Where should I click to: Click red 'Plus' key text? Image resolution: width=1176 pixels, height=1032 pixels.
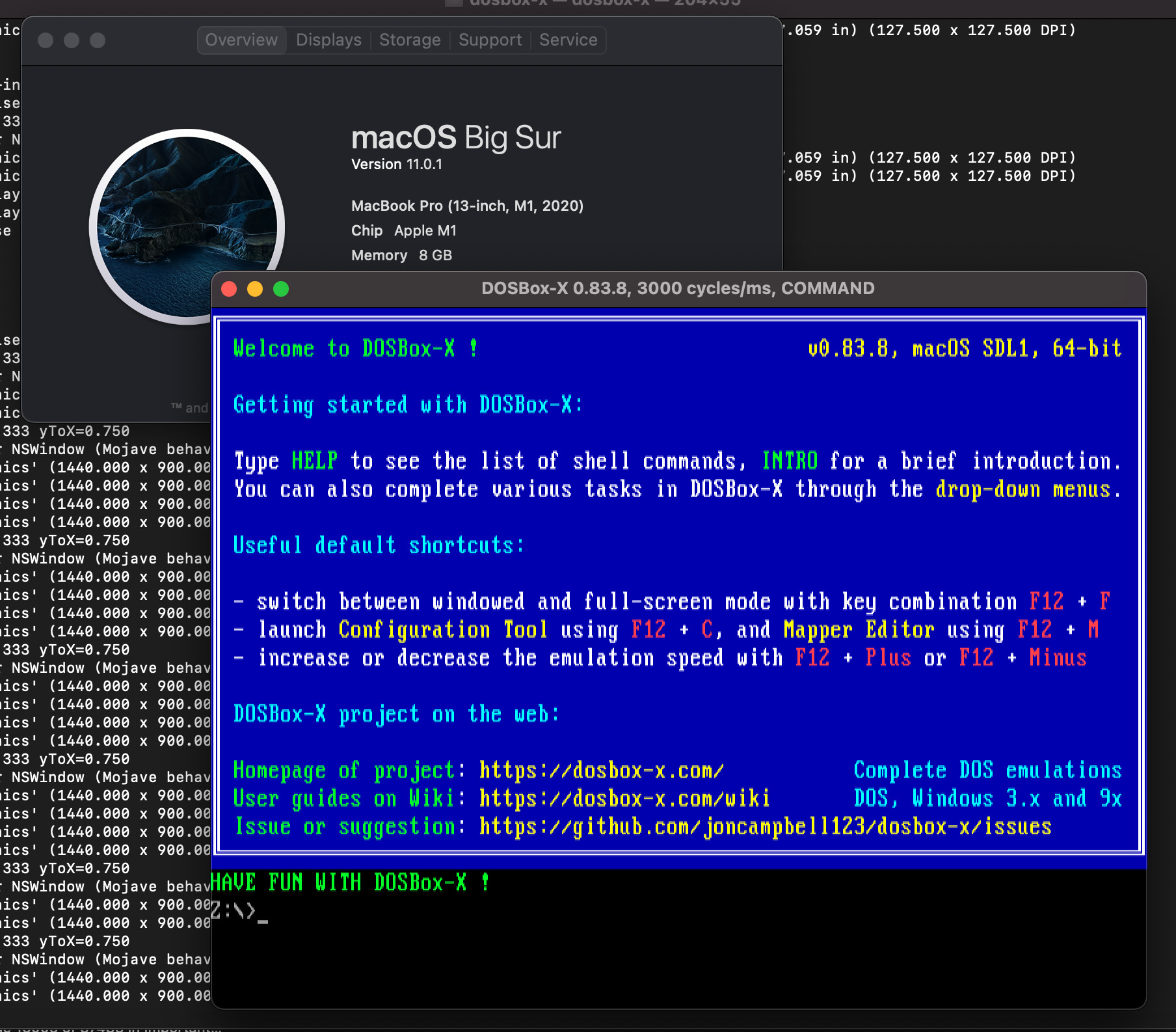pos(889,658)
